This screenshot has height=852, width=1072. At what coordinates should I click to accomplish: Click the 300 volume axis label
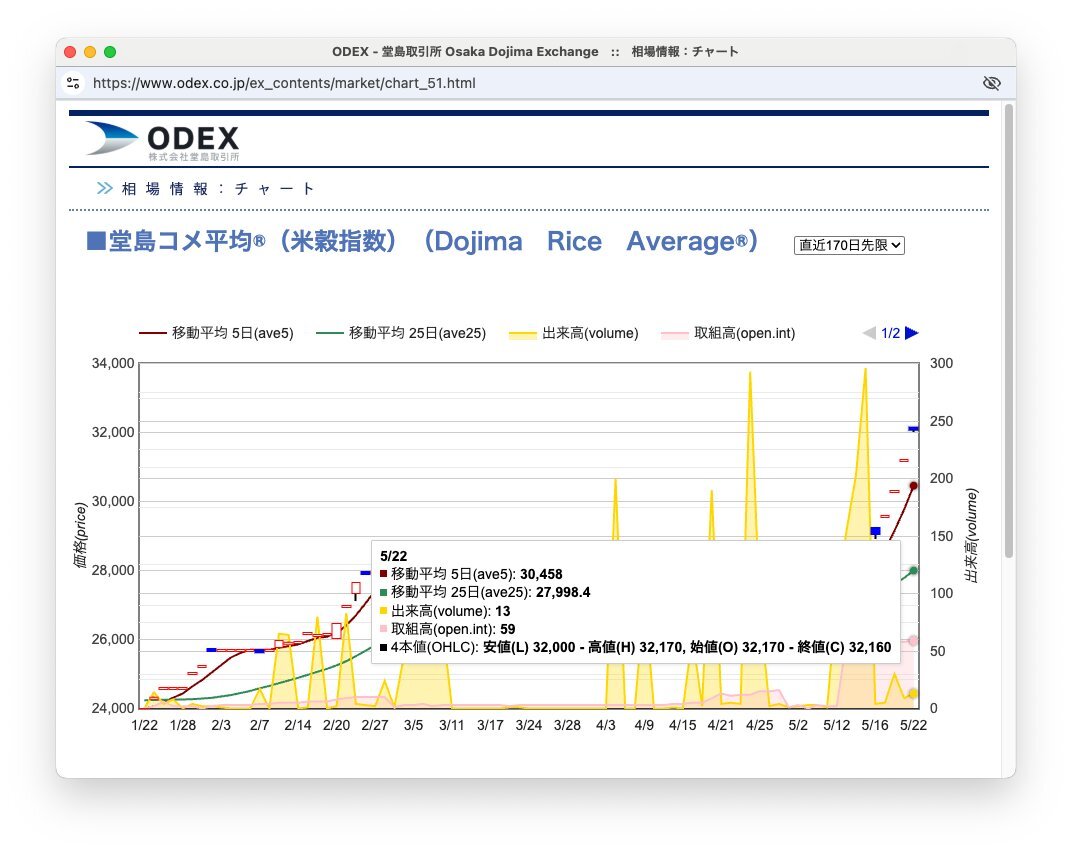(941, 363)
